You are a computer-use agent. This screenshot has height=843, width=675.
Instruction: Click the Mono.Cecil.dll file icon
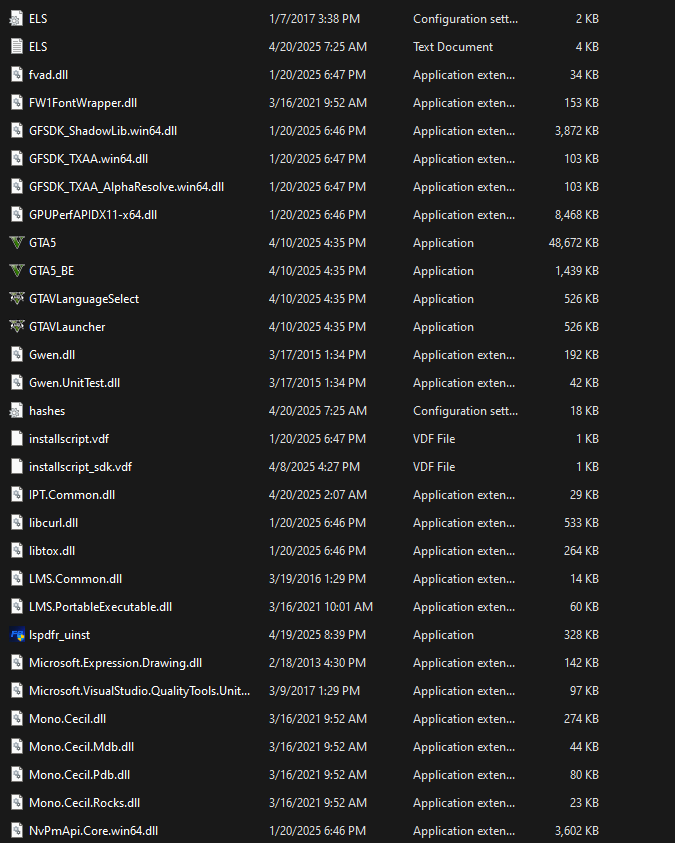coord(17,719)
